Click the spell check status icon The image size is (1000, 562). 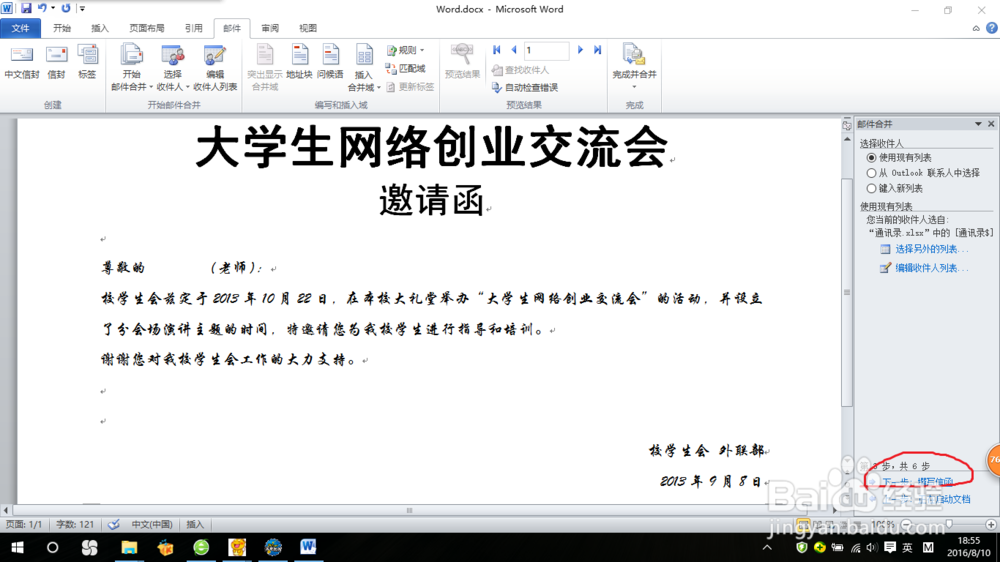pos(114,524)
